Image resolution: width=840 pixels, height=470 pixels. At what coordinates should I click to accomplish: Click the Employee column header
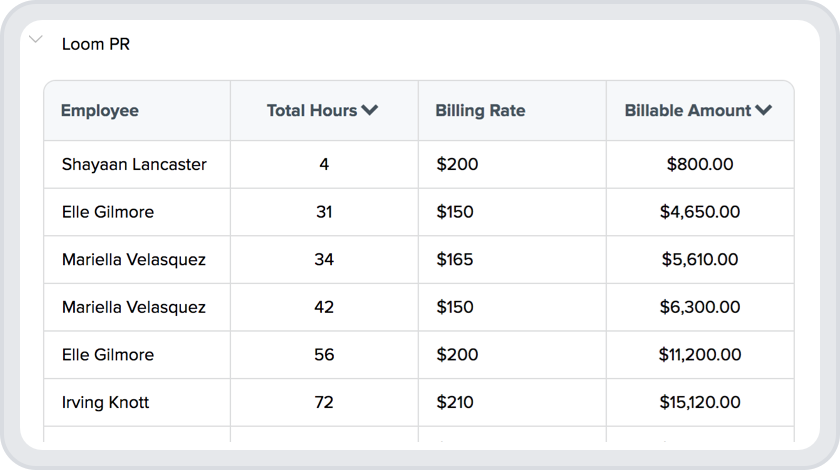(100, 111)
